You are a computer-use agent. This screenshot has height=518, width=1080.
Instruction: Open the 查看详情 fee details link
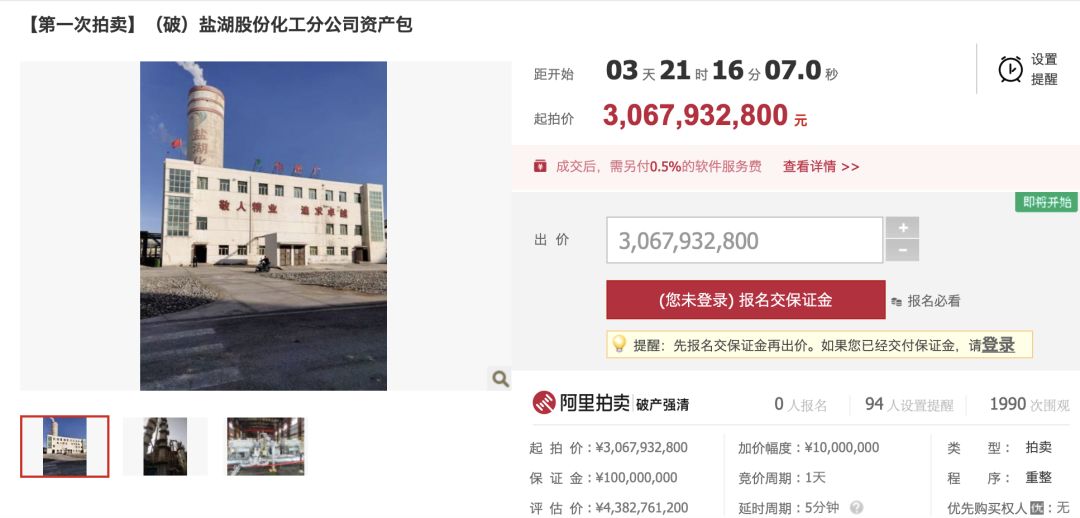point(821,167)
